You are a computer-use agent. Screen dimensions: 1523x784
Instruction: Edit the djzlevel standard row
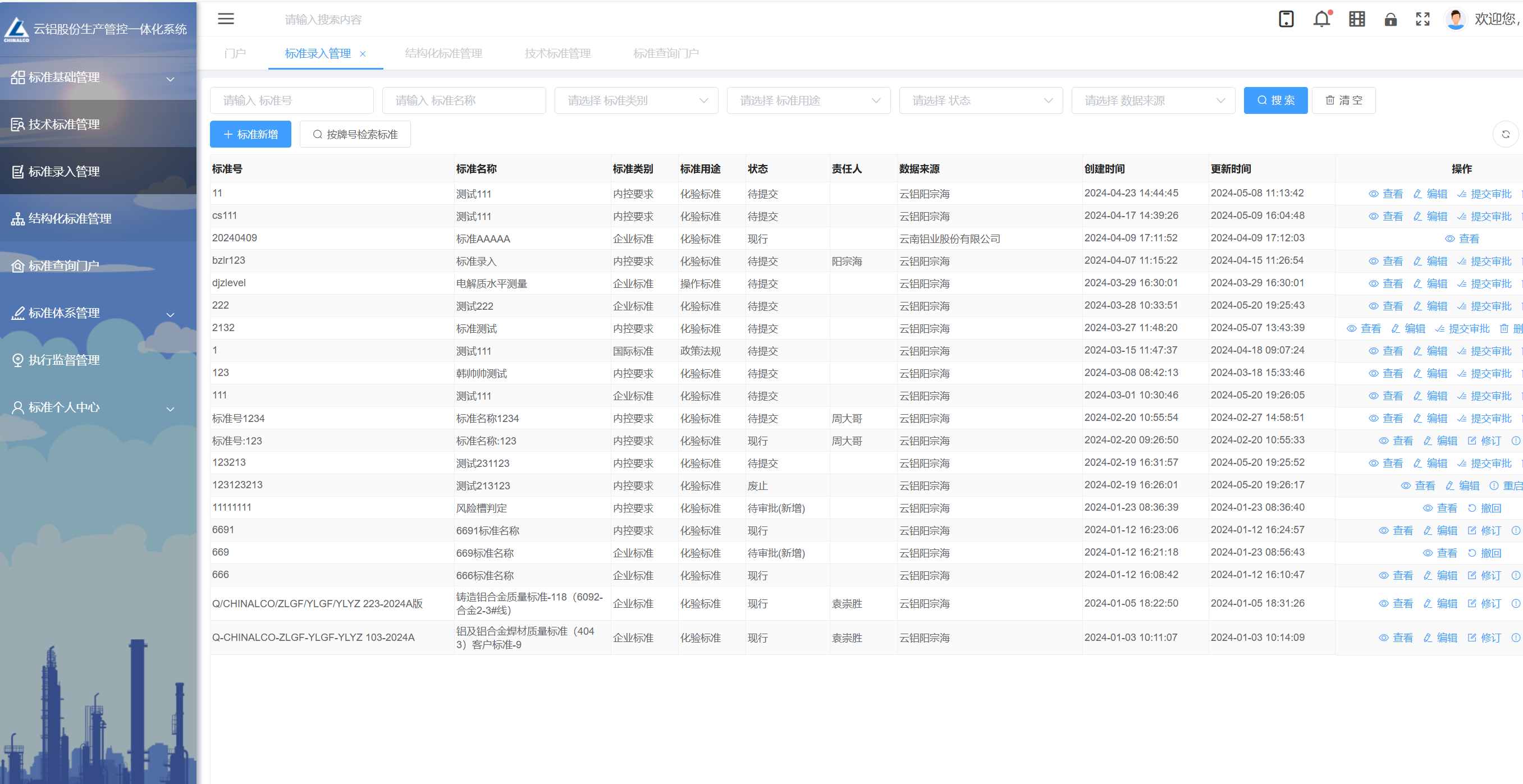click(x=1430, y=284)
